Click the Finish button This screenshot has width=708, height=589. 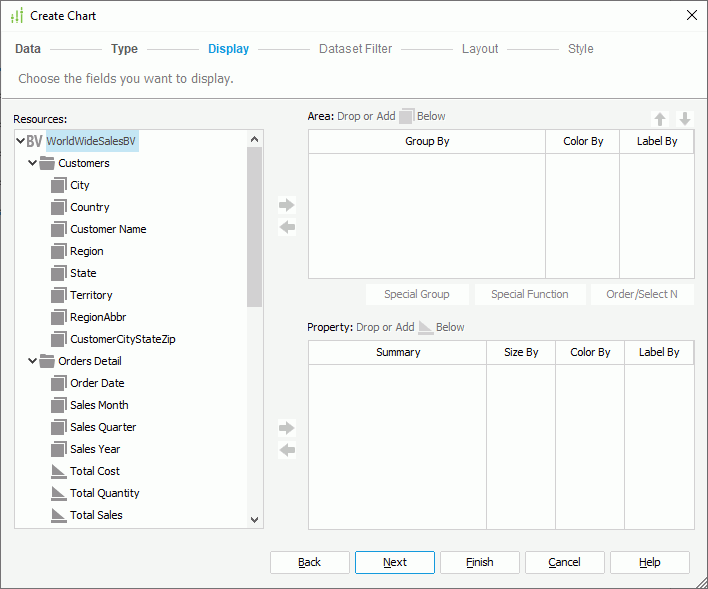(x=480, y=562)
